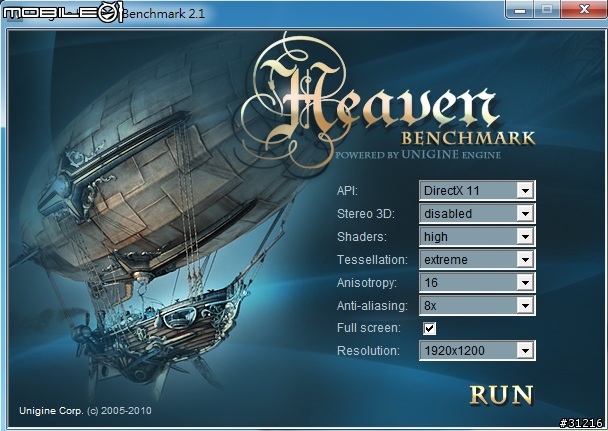Viewport: 608px width, 431px height.
Task: Expand the Shaders dropdown set to high
Action: click(477, 236)
